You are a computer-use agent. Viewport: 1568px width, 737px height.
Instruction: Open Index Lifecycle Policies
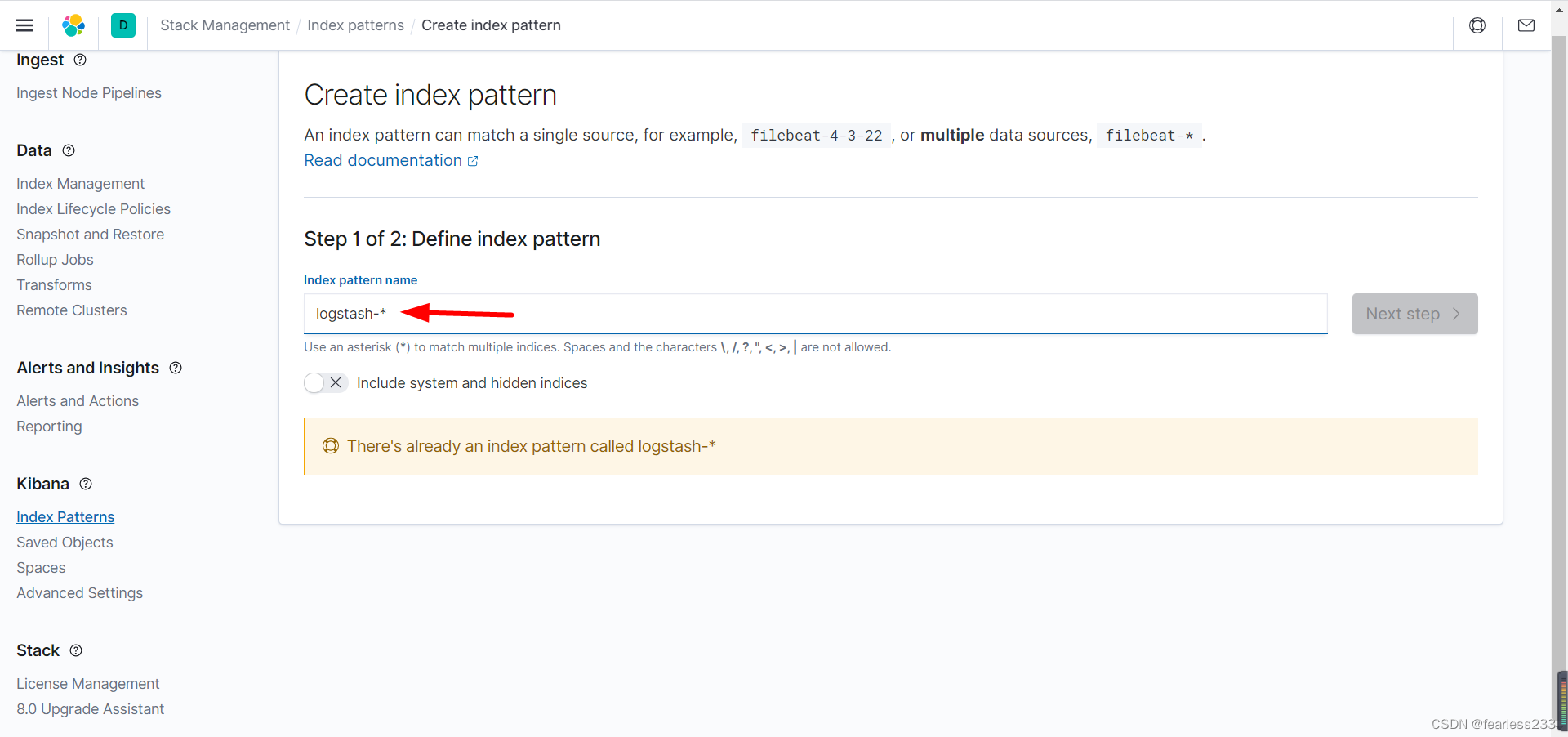click(93, 209)
